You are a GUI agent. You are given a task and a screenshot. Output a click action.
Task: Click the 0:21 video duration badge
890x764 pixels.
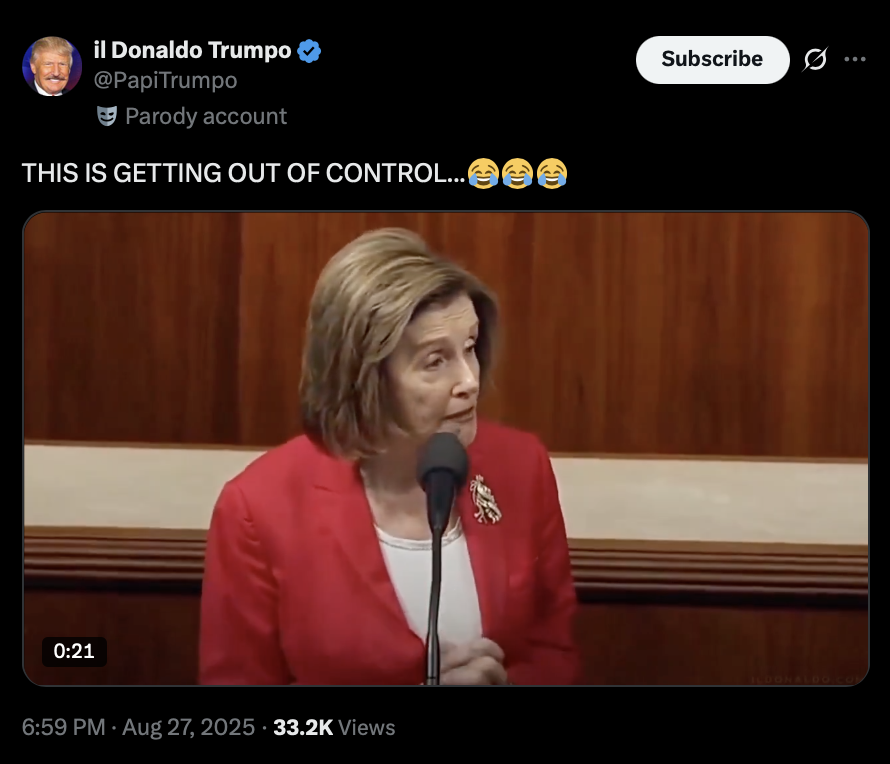click(x=74, y=651)
